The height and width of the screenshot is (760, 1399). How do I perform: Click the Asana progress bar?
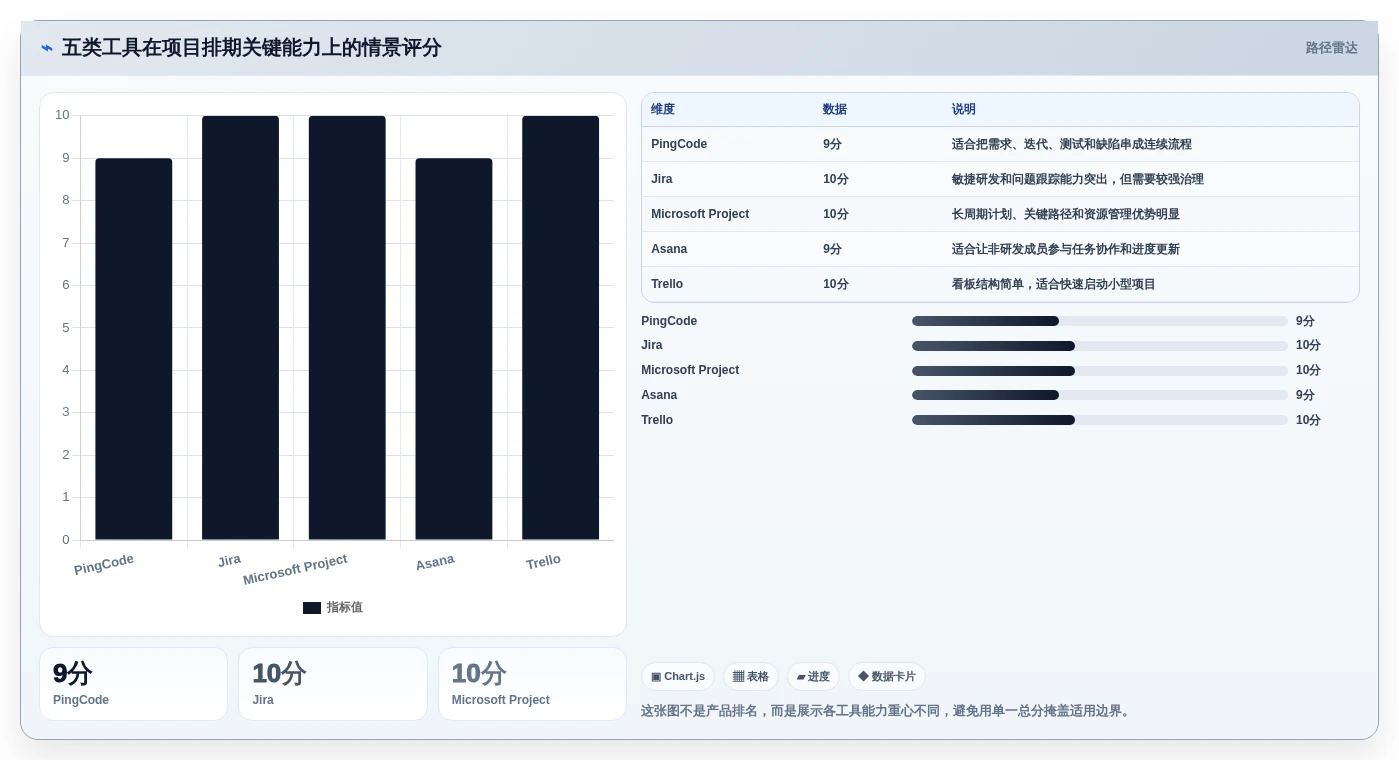[1100, 395]
